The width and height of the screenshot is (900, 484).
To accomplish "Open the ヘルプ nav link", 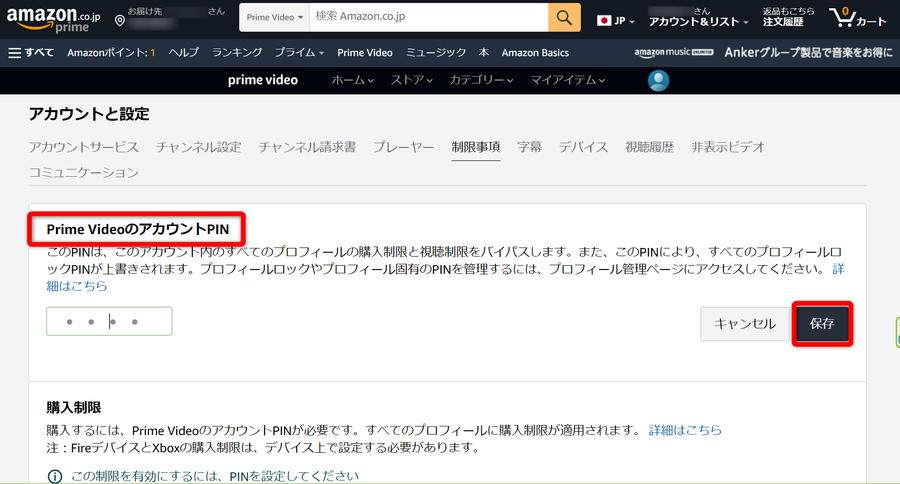I will click(x=184, y=52).
